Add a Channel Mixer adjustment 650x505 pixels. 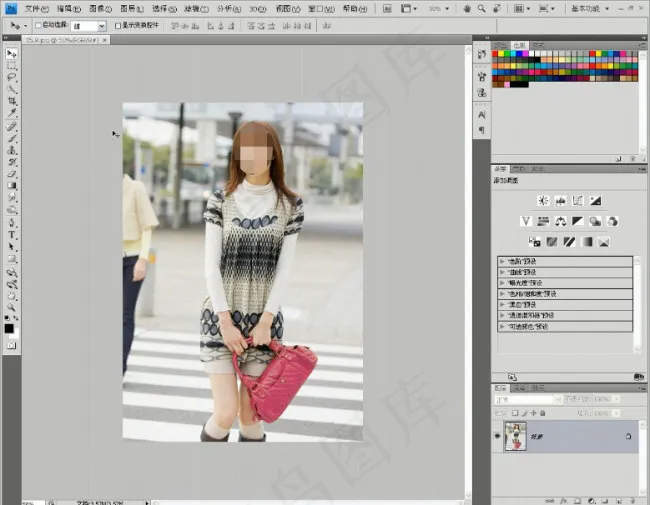(613, 221)
